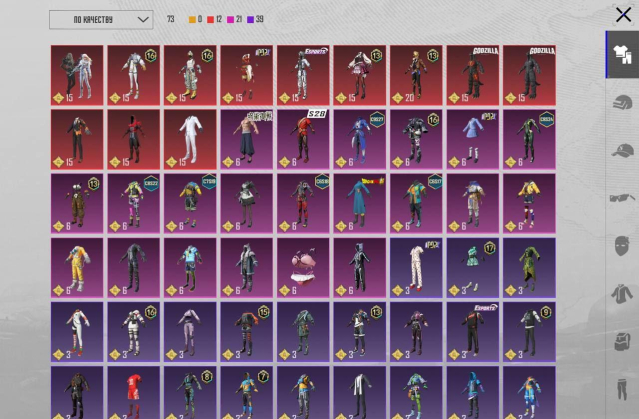Select the white tracksuit with red-green trim
639x419 pixels.
pos(77,332)
